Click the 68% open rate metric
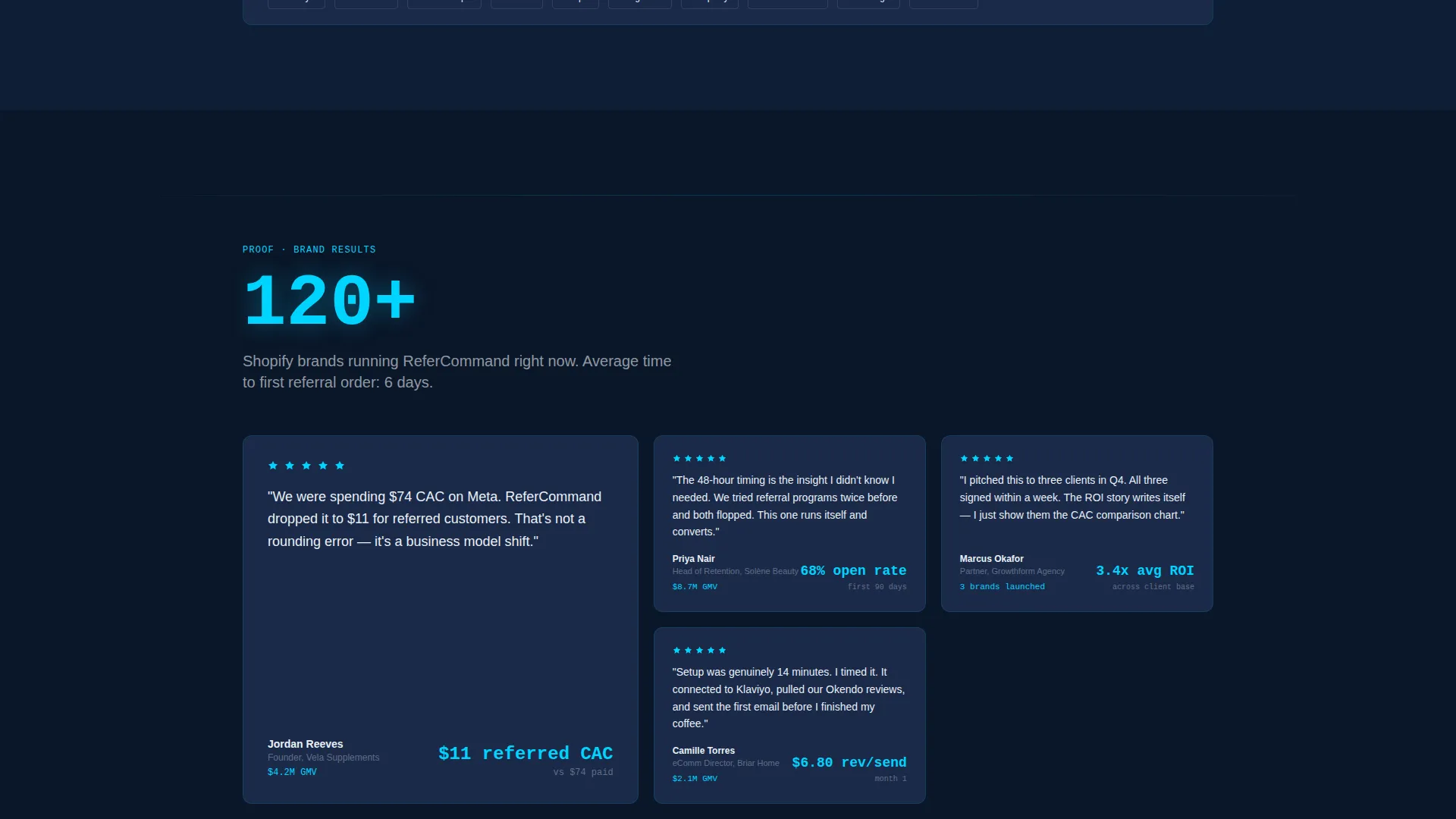This screenshot has height=819, width=1456. pos(853,570)
